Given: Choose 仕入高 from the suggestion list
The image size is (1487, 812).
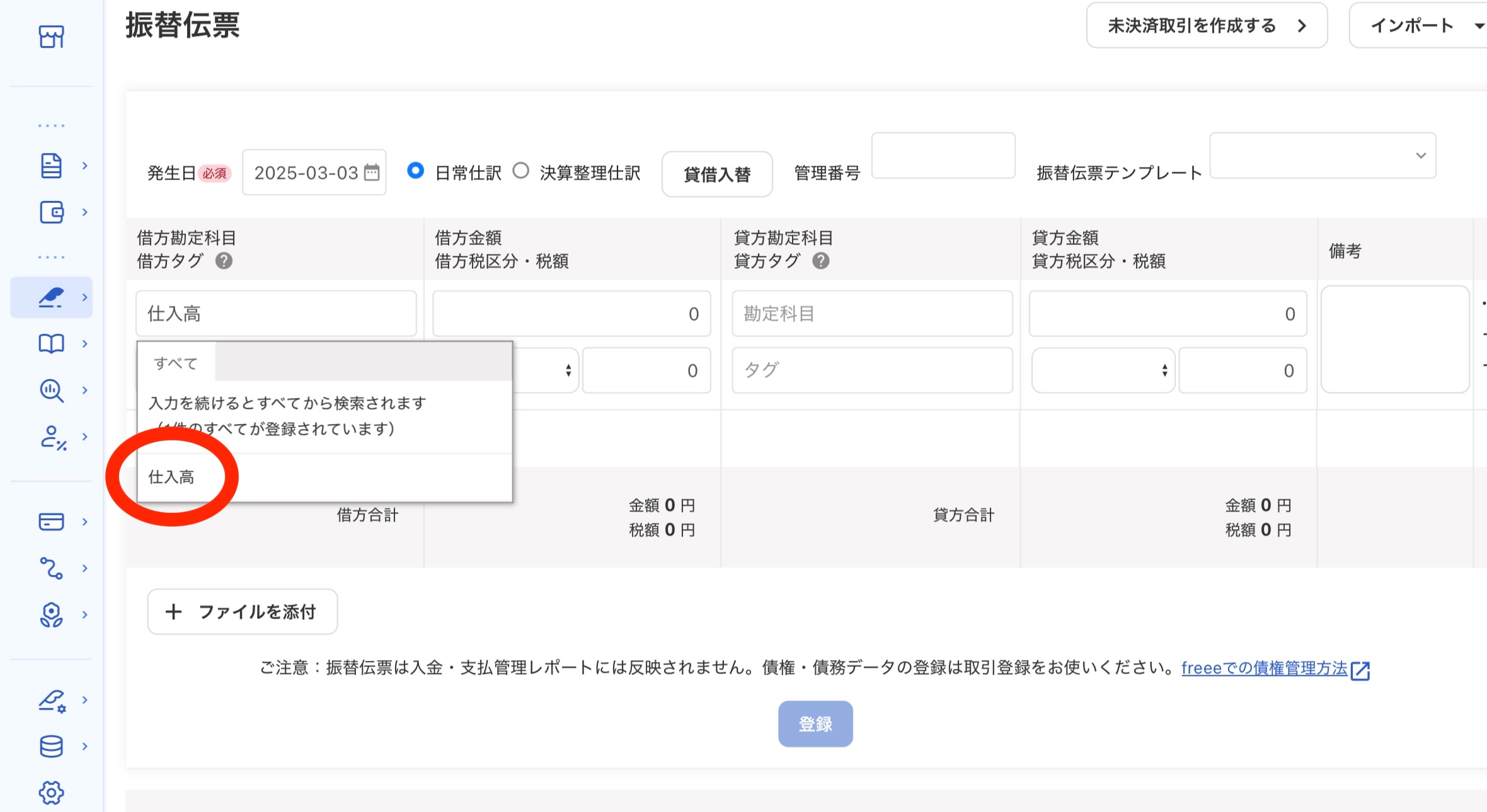Looking at the screenshot, I should [x=171, y=477].
